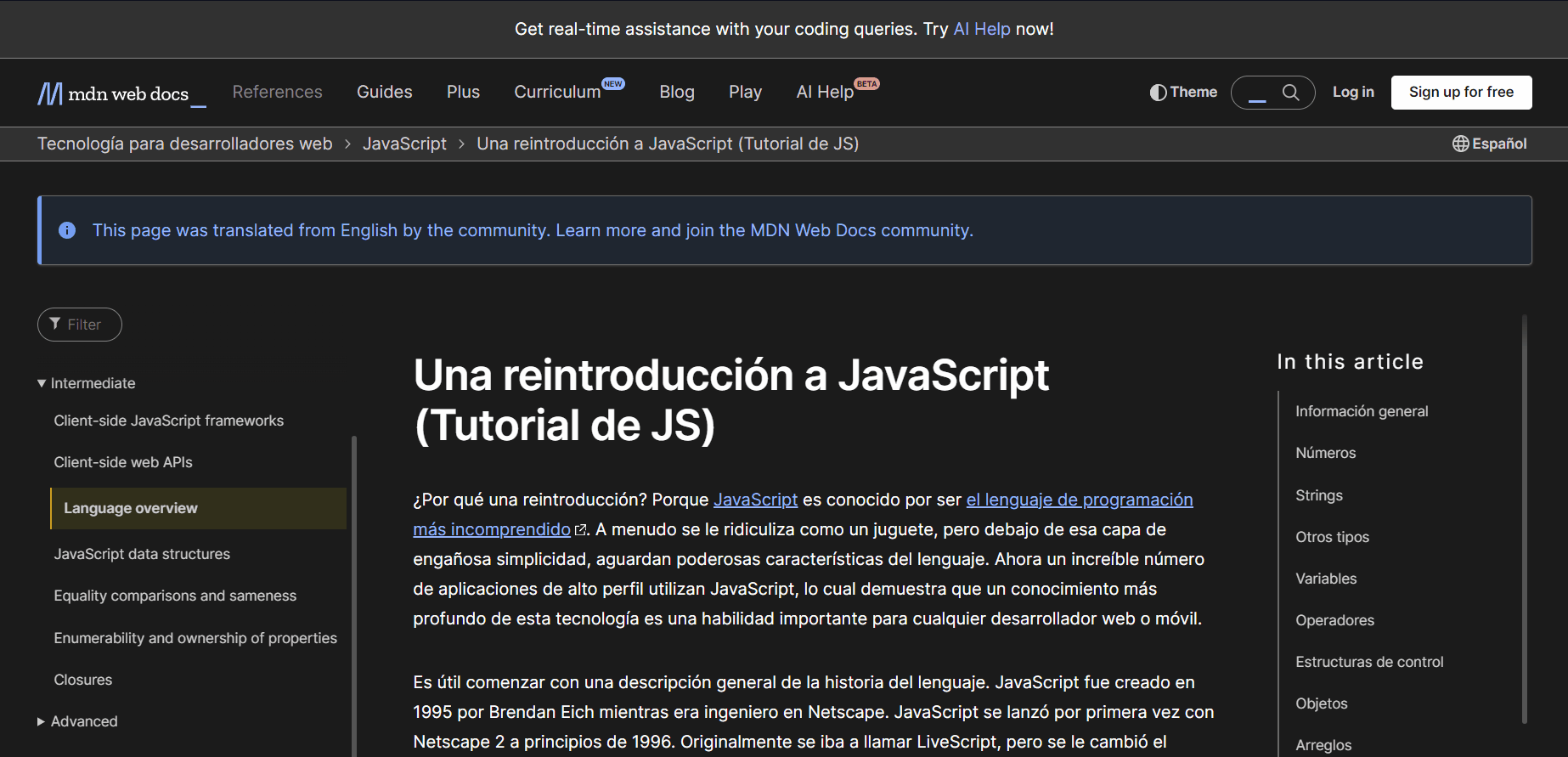Open the AI Help link in top banner
Screen dimensions: 1568x757
coord(981,29)
